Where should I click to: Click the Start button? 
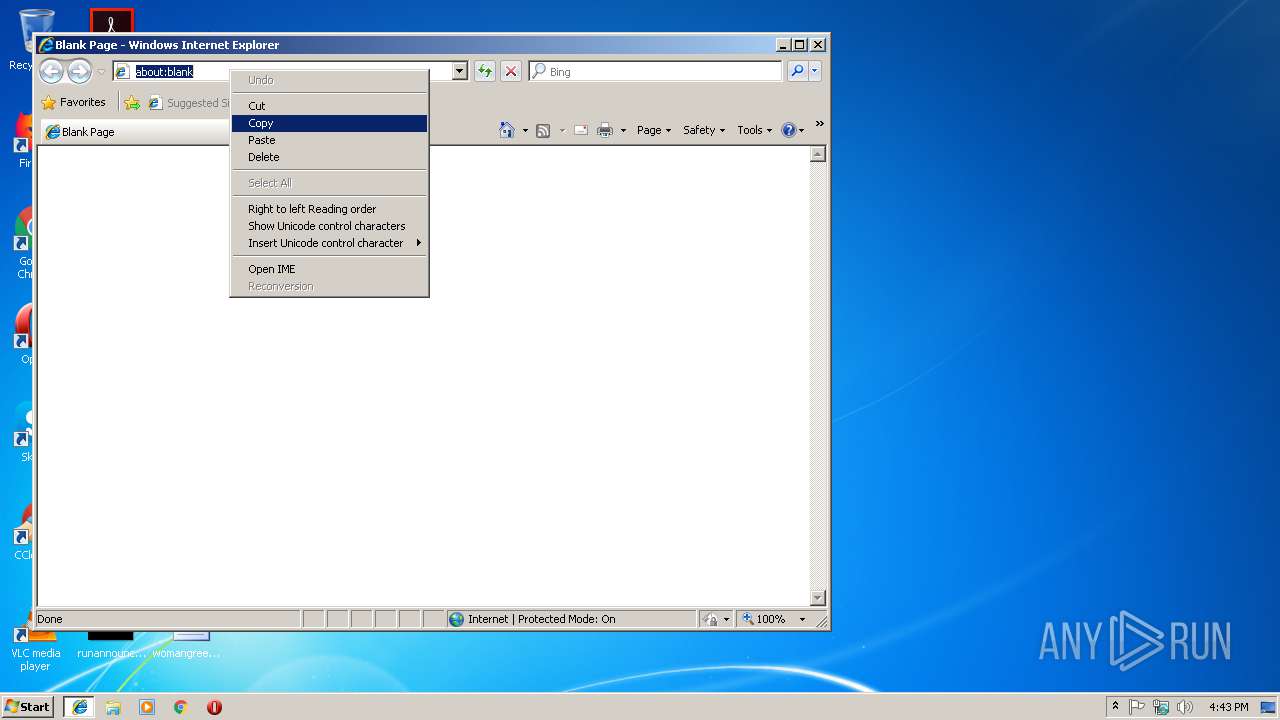[28, 706]
